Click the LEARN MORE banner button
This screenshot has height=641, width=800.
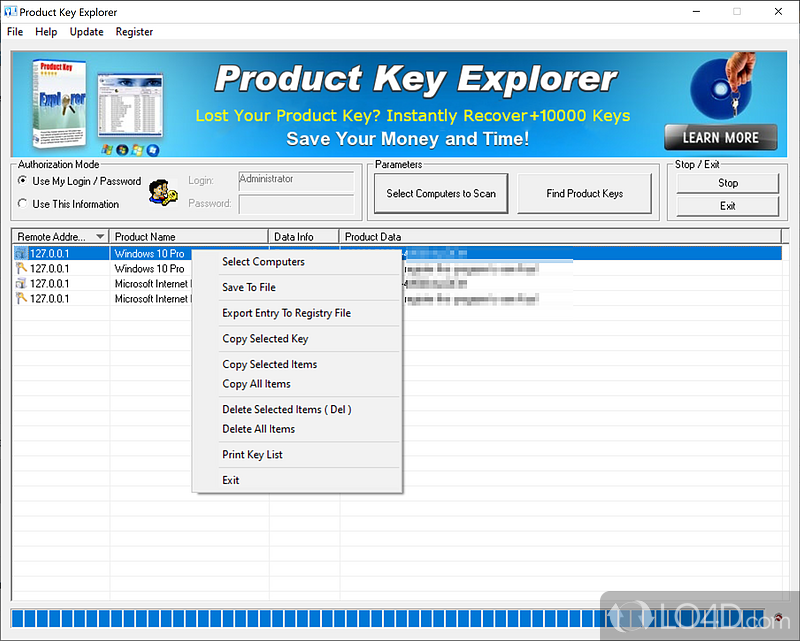720,137
